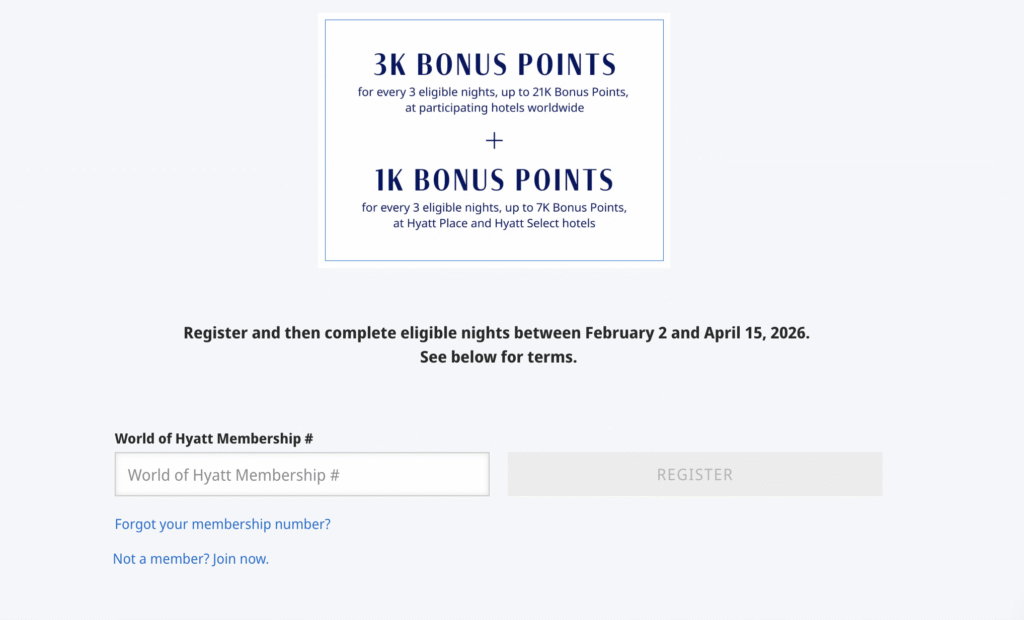Click the participating hotels worldwide text
Viewport: 1024px width, 620px height.
pos(493,107)
